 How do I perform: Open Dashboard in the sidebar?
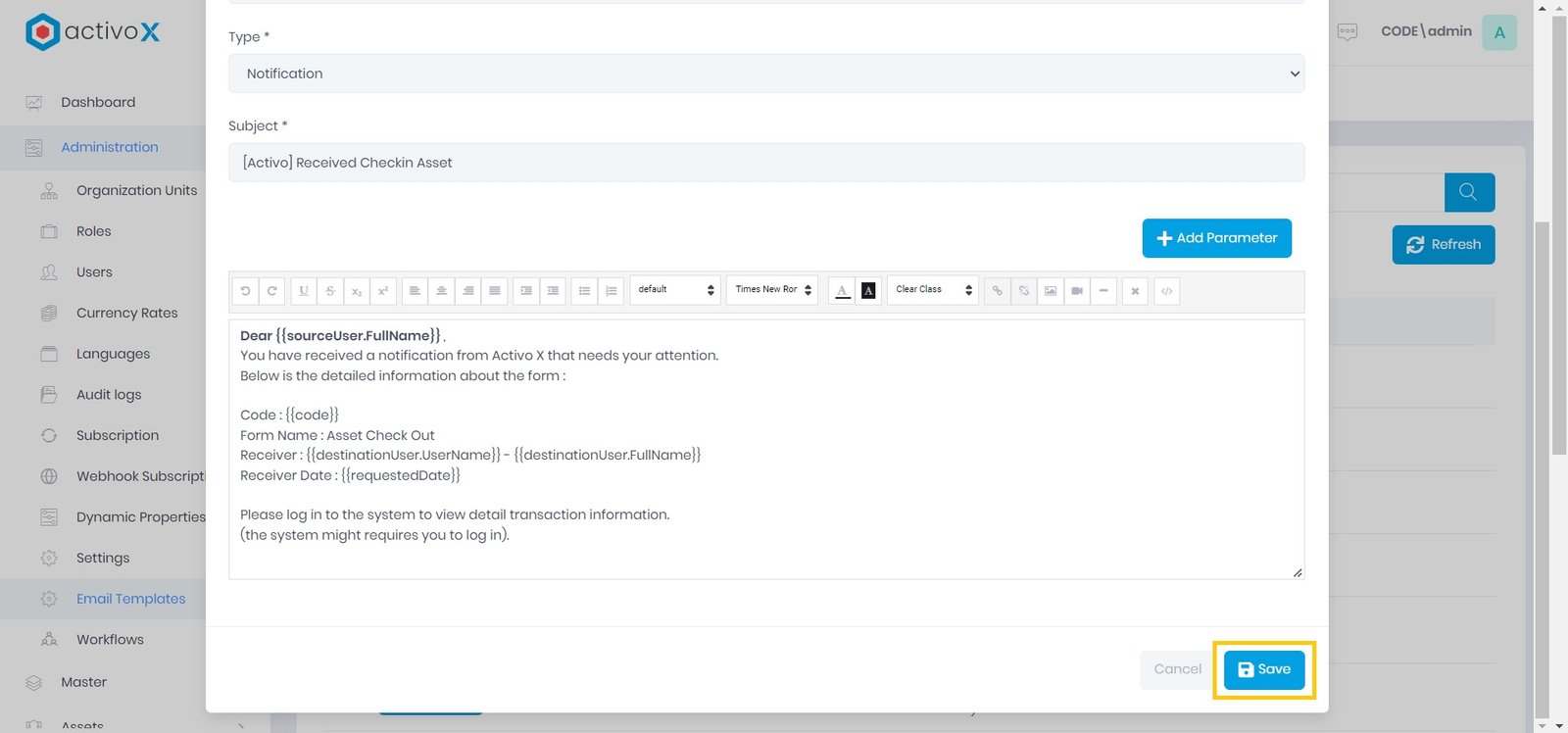click(98, 102)
